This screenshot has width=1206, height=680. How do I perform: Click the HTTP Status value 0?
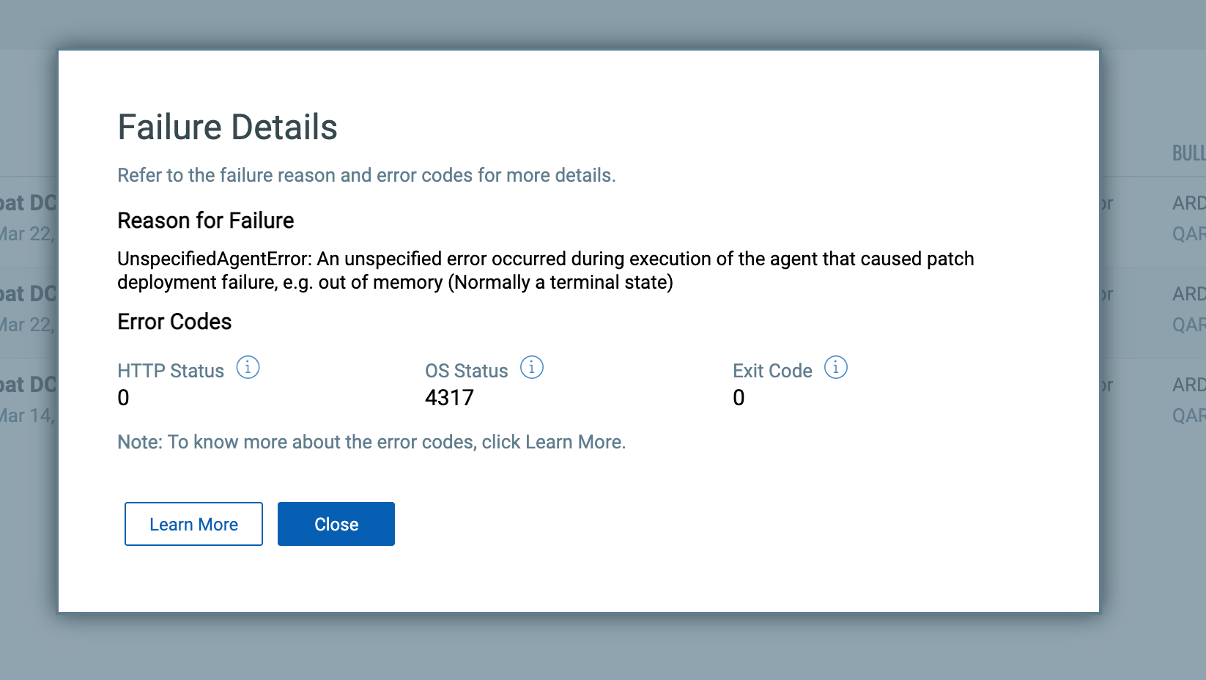pyautogui.click(x=123, y=397)
